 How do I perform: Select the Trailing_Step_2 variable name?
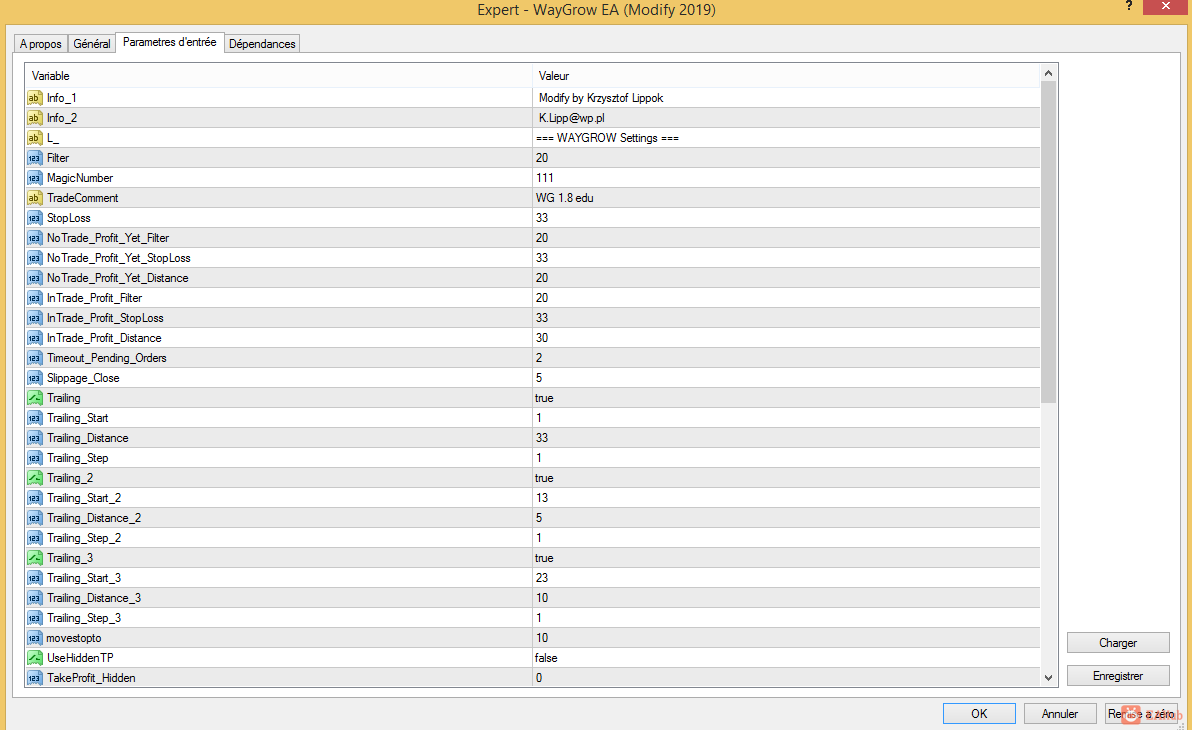[84, 538]
